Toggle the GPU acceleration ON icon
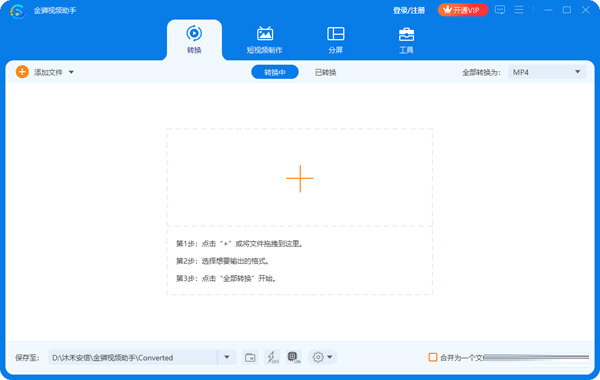Viewport: 600px width, 380px height. click(x=294, y=357)
